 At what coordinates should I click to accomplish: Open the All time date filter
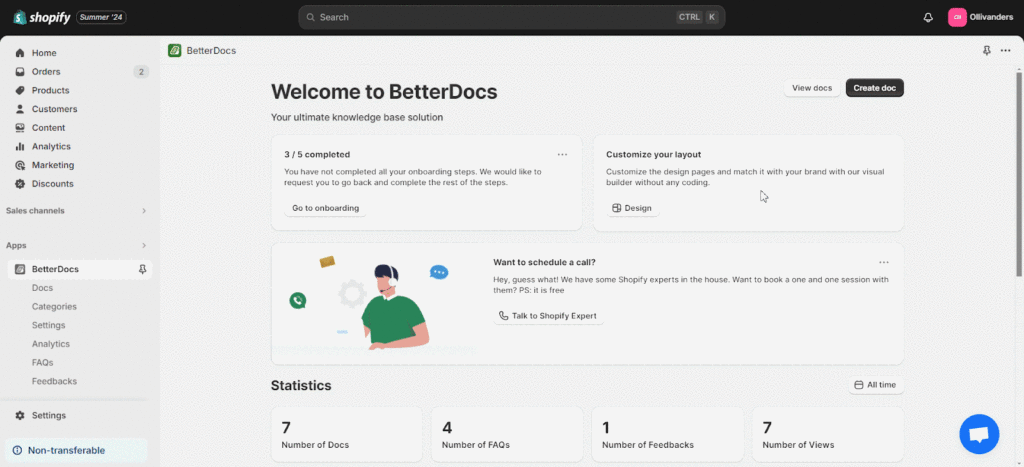pos(874,385)
